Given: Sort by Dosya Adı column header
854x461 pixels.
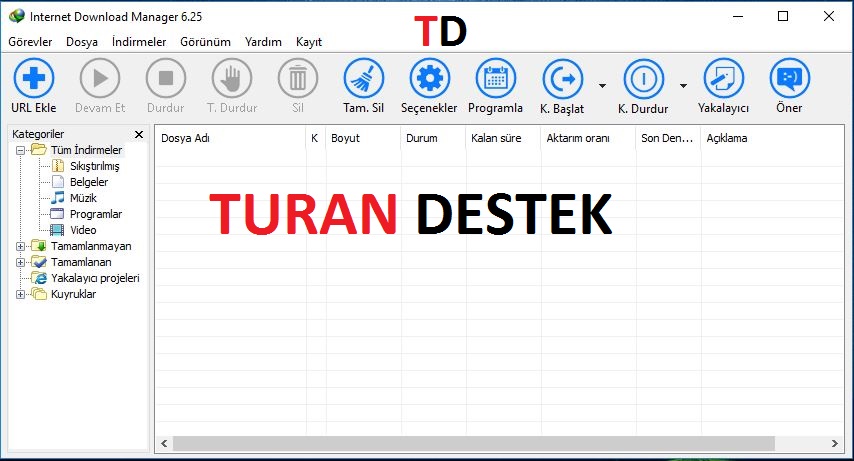Looking at the screenshot, I should (x=230, y=138).
